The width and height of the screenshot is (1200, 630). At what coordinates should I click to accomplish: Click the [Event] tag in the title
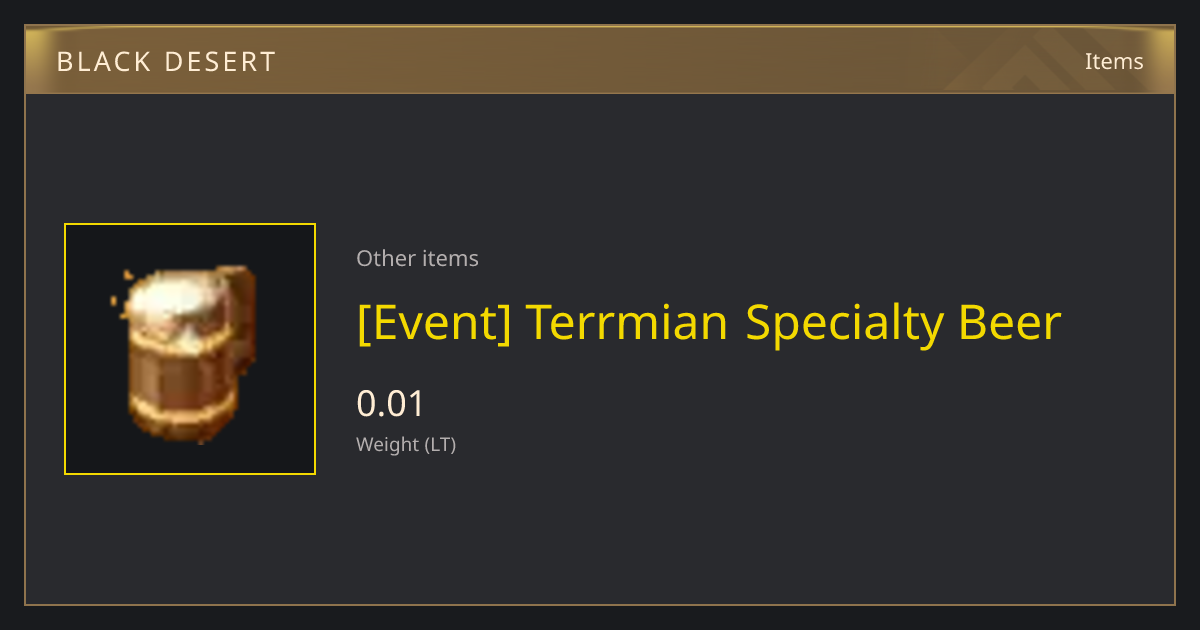tap(434, 323)
